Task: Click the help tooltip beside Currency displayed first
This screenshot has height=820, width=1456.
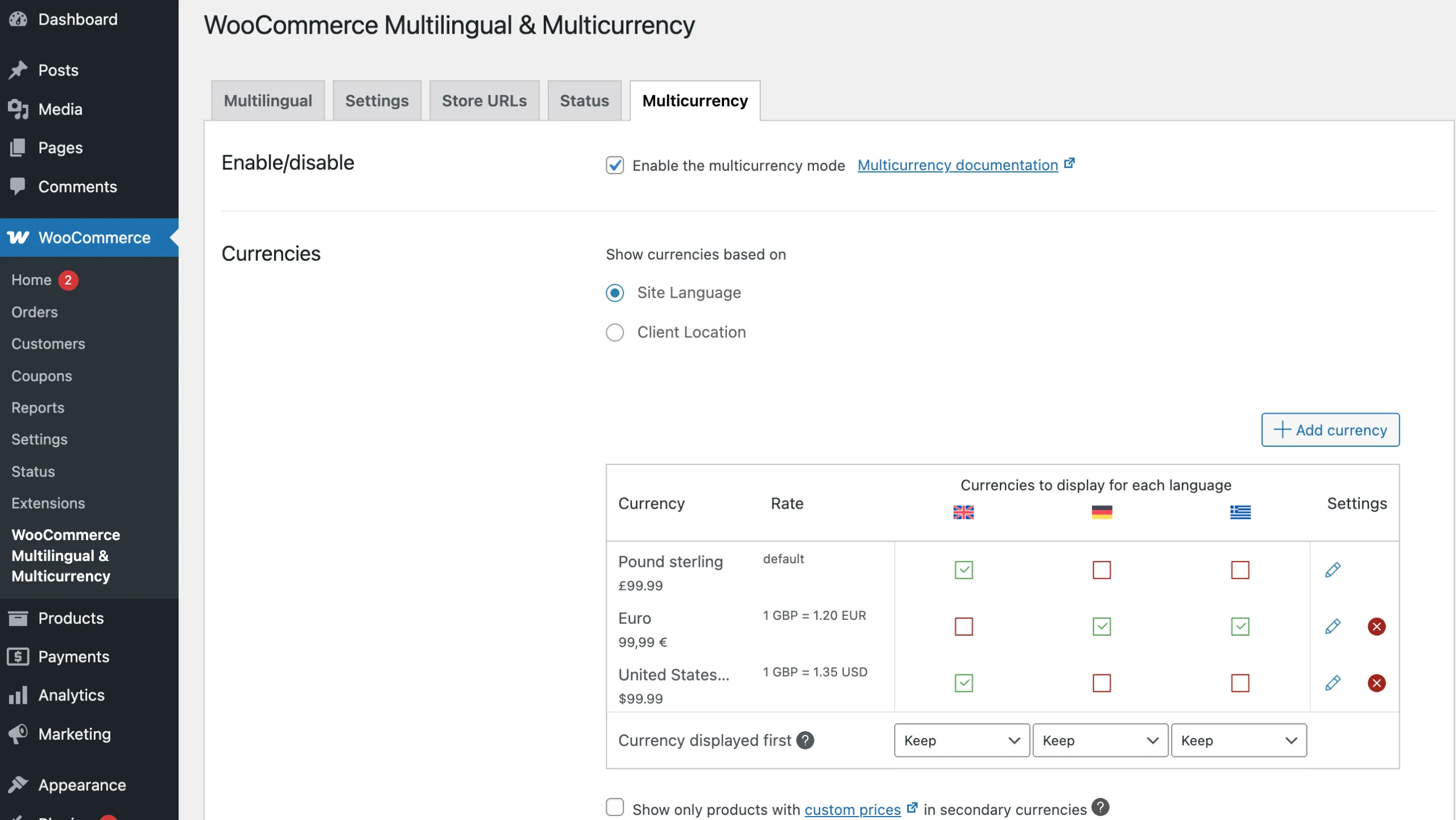Action: 805,740
